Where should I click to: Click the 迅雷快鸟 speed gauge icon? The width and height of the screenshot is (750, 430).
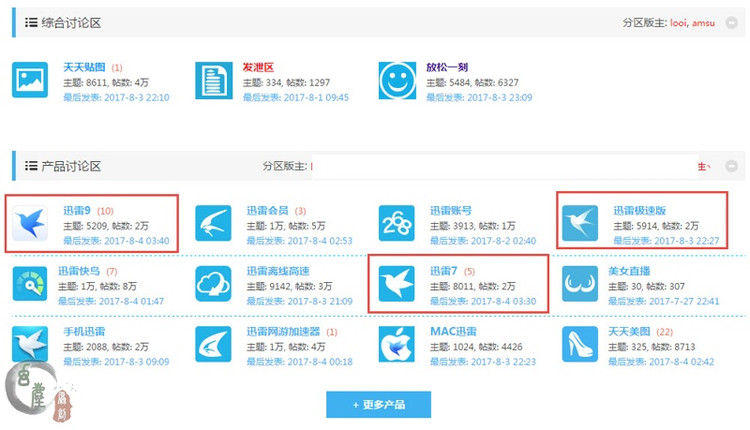tap(30, 284)
